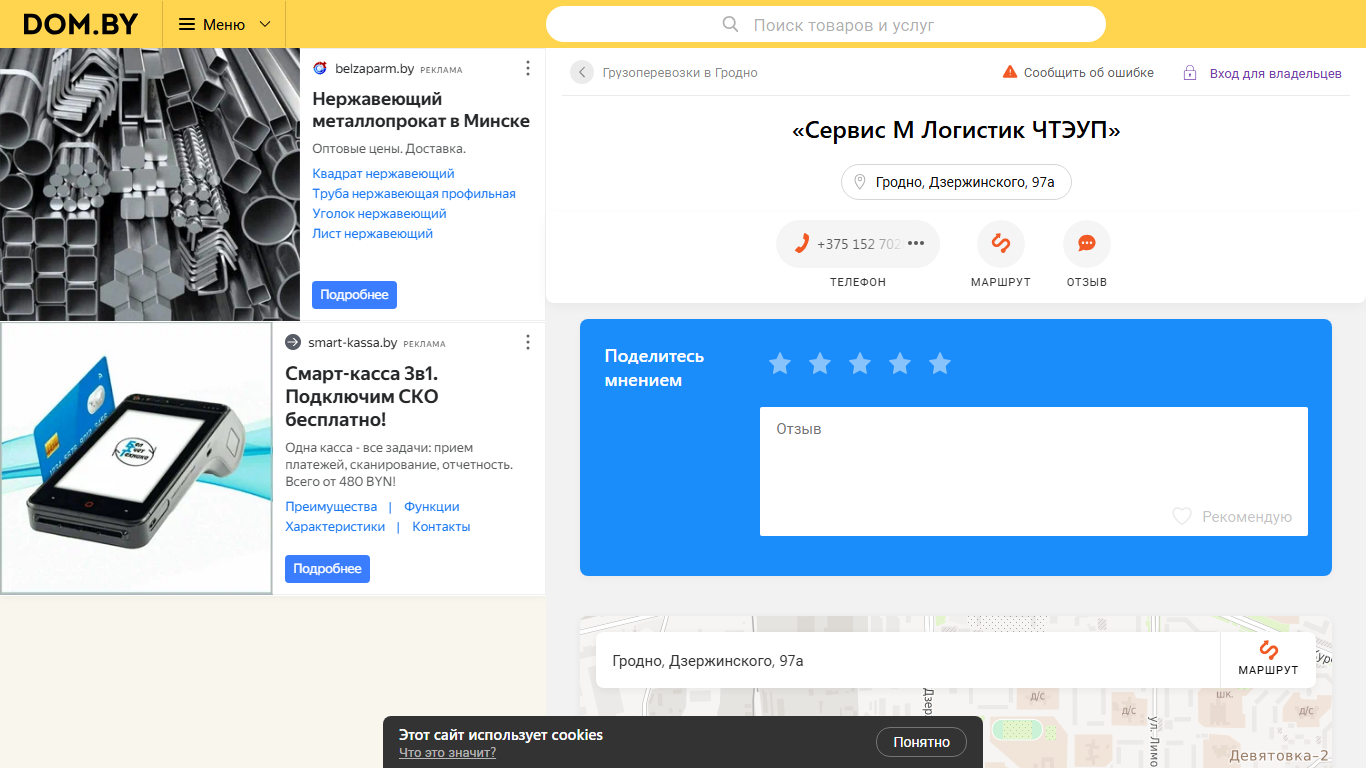The width and height of the screenshot is (1366, 768).
Task: Click the address chip Гродно, Дзержинского, 97а
Action: point(956,182)
